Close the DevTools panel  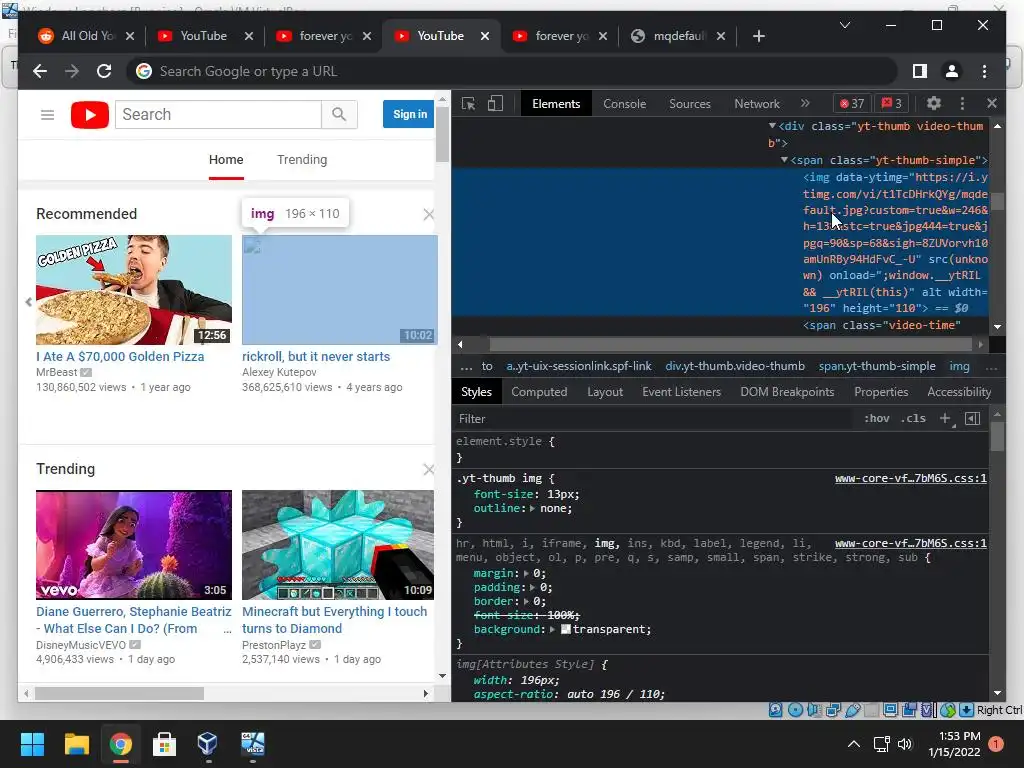tap(991, 103)
